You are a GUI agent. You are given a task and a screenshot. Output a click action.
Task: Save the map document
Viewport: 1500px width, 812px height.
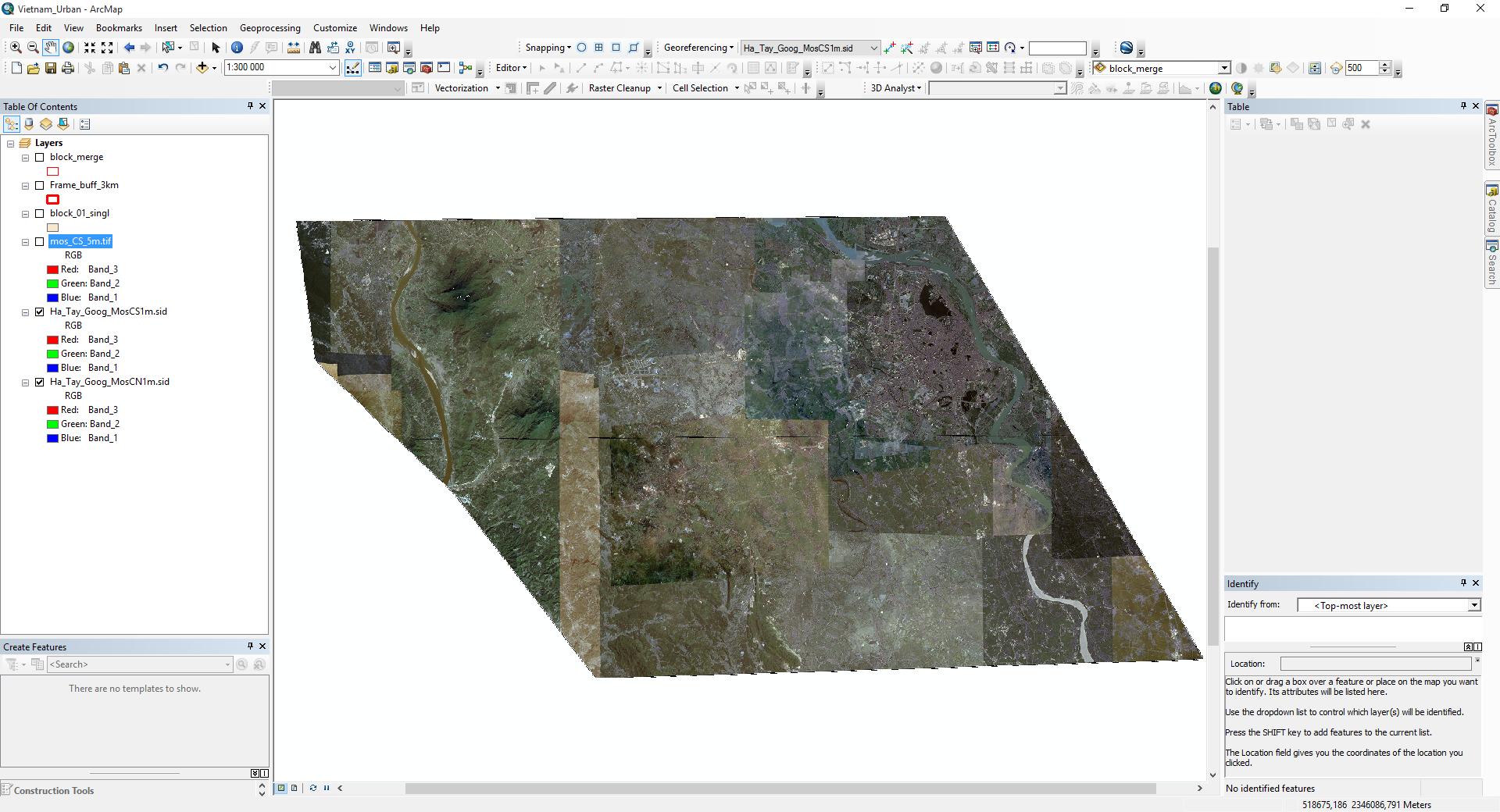(x=51, y=68)
